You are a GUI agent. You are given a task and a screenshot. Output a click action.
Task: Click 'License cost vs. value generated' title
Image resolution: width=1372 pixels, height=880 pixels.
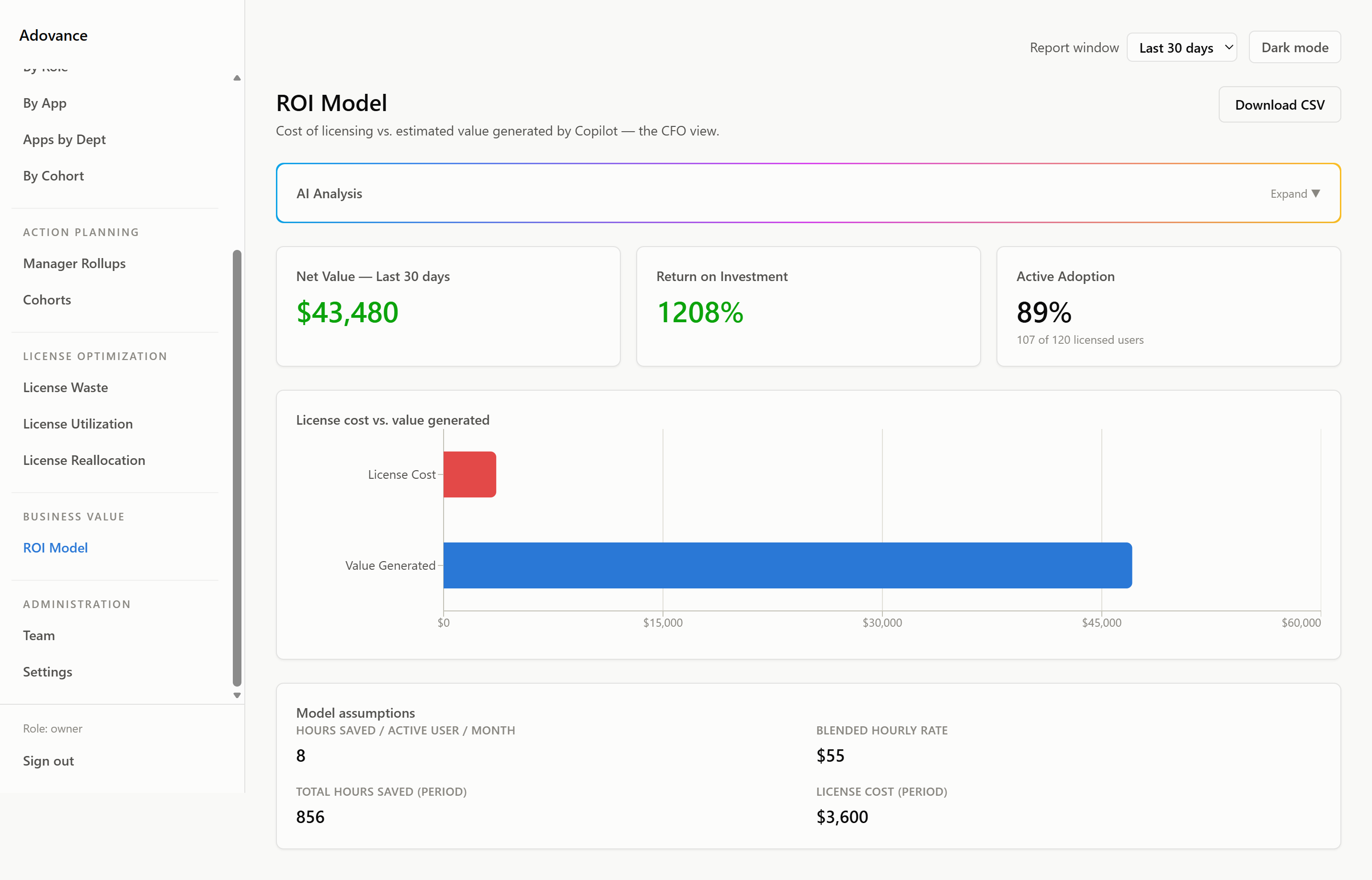[393, 420]
